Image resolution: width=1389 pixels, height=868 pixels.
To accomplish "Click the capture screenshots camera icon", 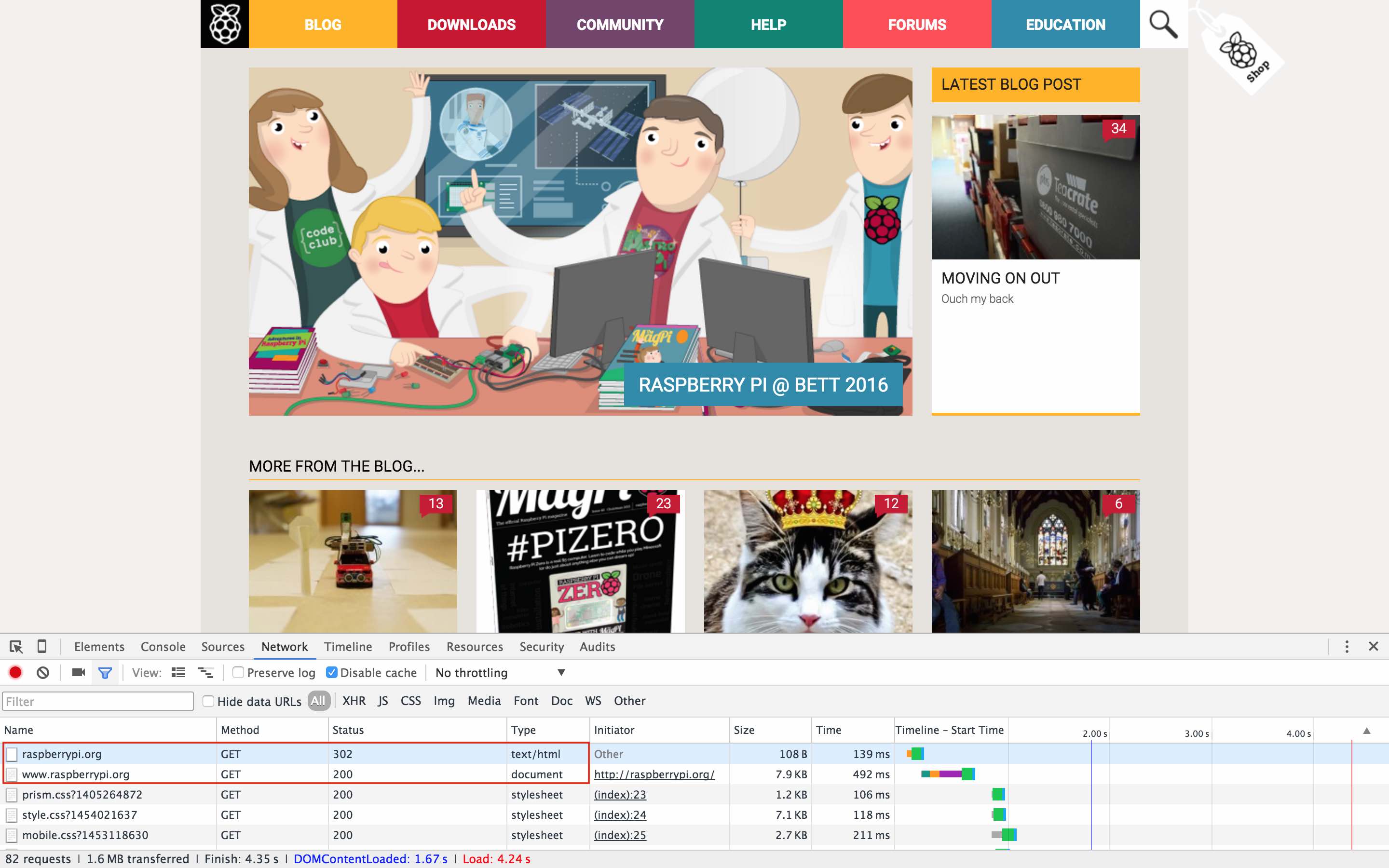I will pyautogui.click(x=79, y=672).
